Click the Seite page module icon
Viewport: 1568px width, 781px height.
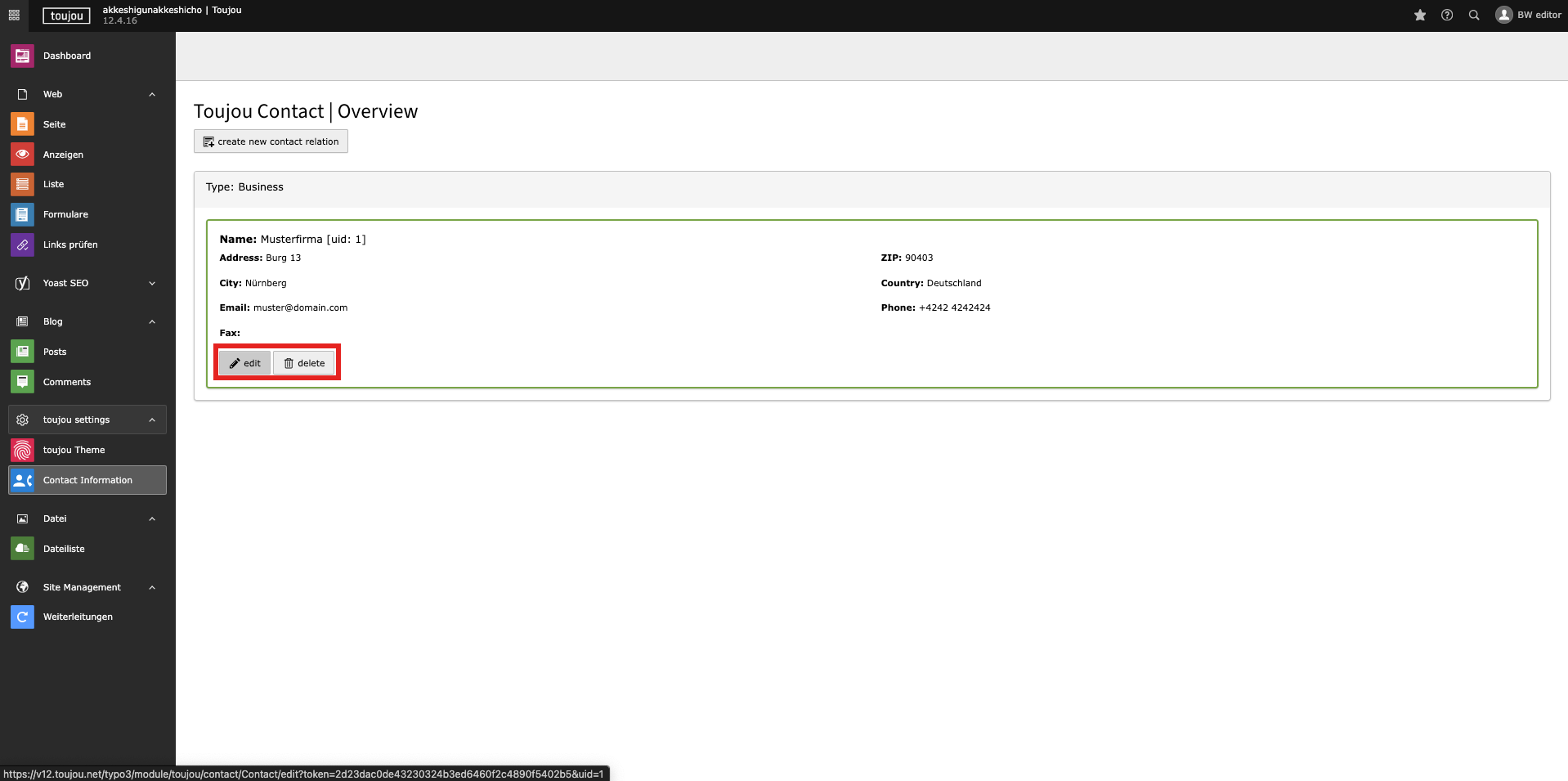coord(22,124)
